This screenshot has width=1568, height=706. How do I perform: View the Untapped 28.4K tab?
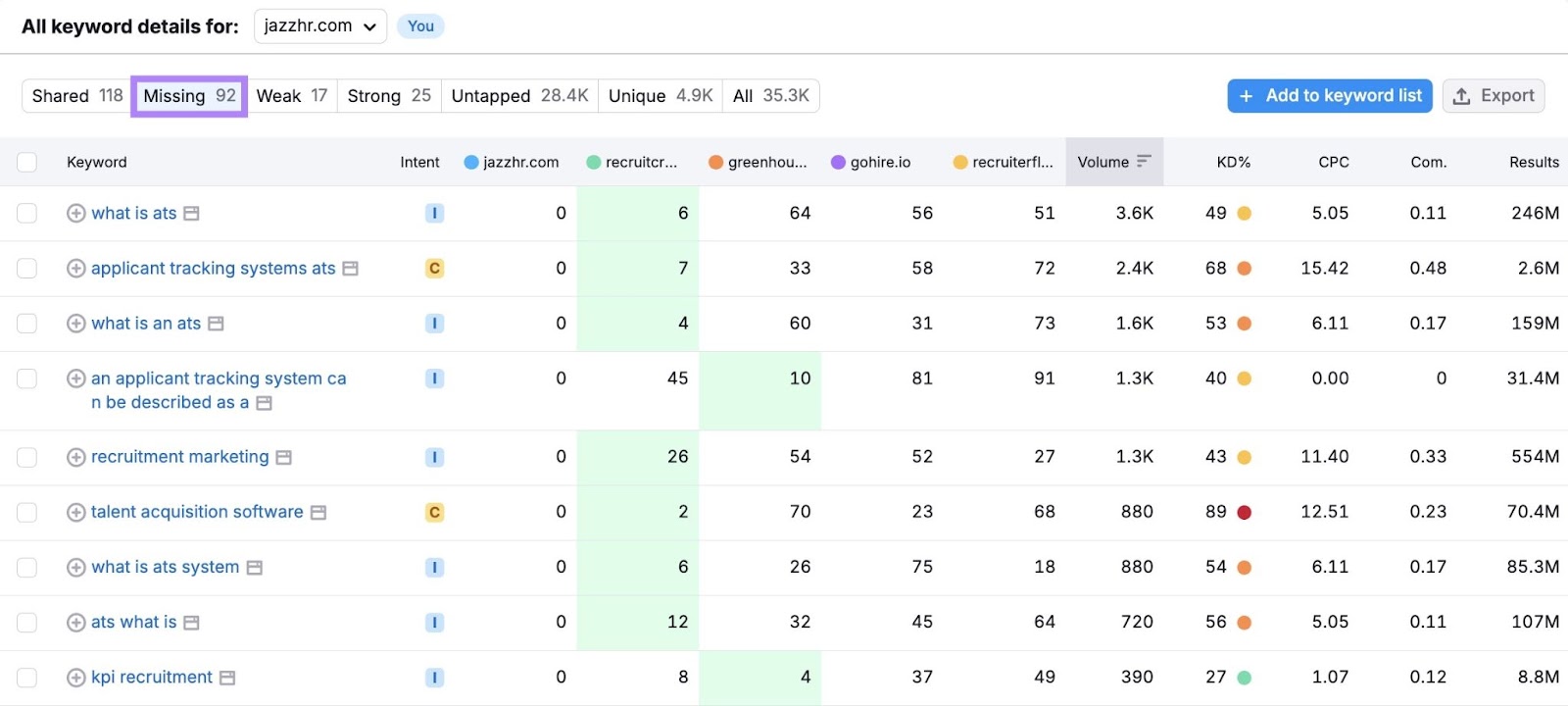coord(519,95)
